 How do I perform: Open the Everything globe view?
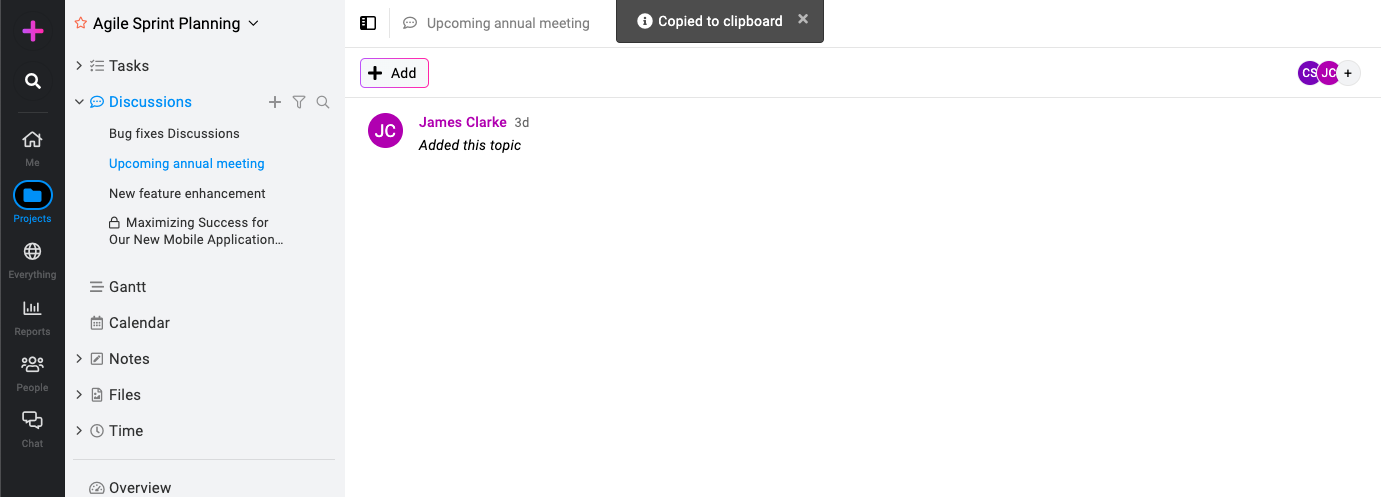click(32, 259)
